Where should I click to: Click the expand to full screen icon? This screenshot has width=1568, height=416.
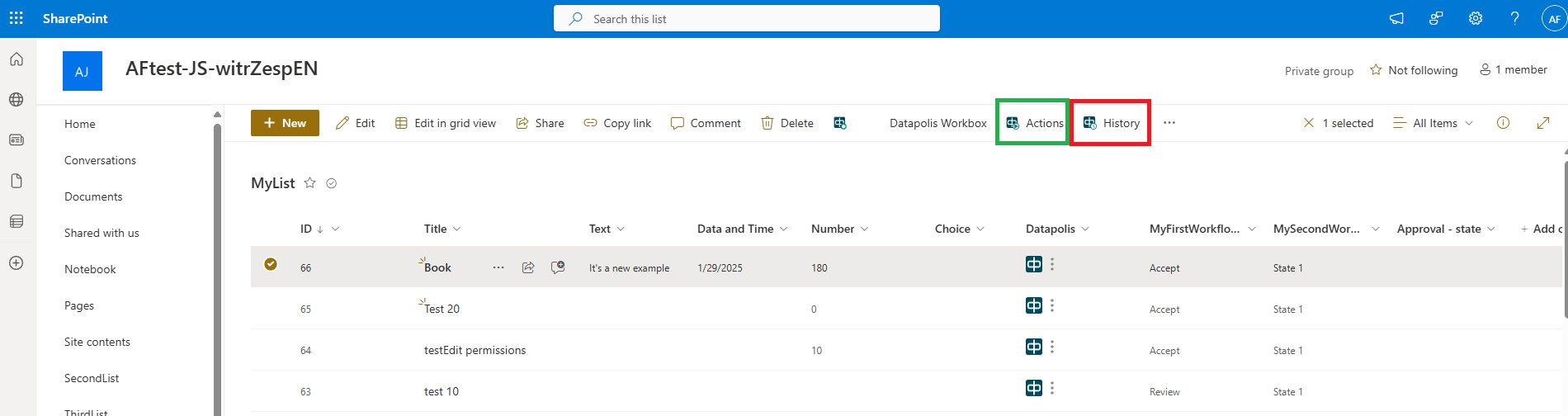[x=1542, y=123]
